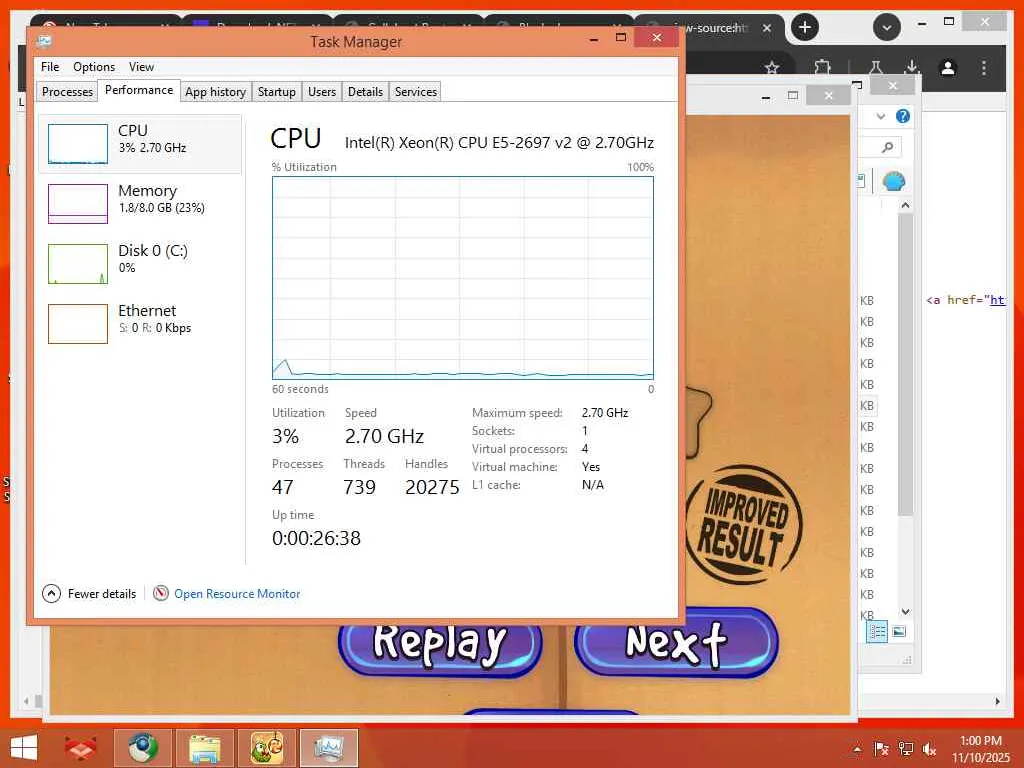Switch to details view icon in Explorer

pyautogui.click(x=877, y=632)
